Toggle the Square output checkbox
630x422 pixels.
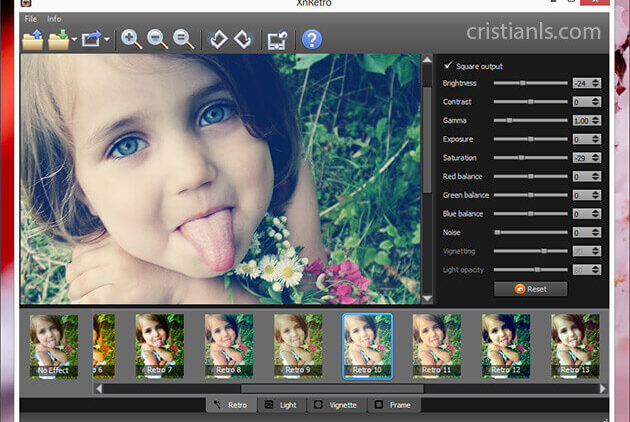tap(447, 65)
